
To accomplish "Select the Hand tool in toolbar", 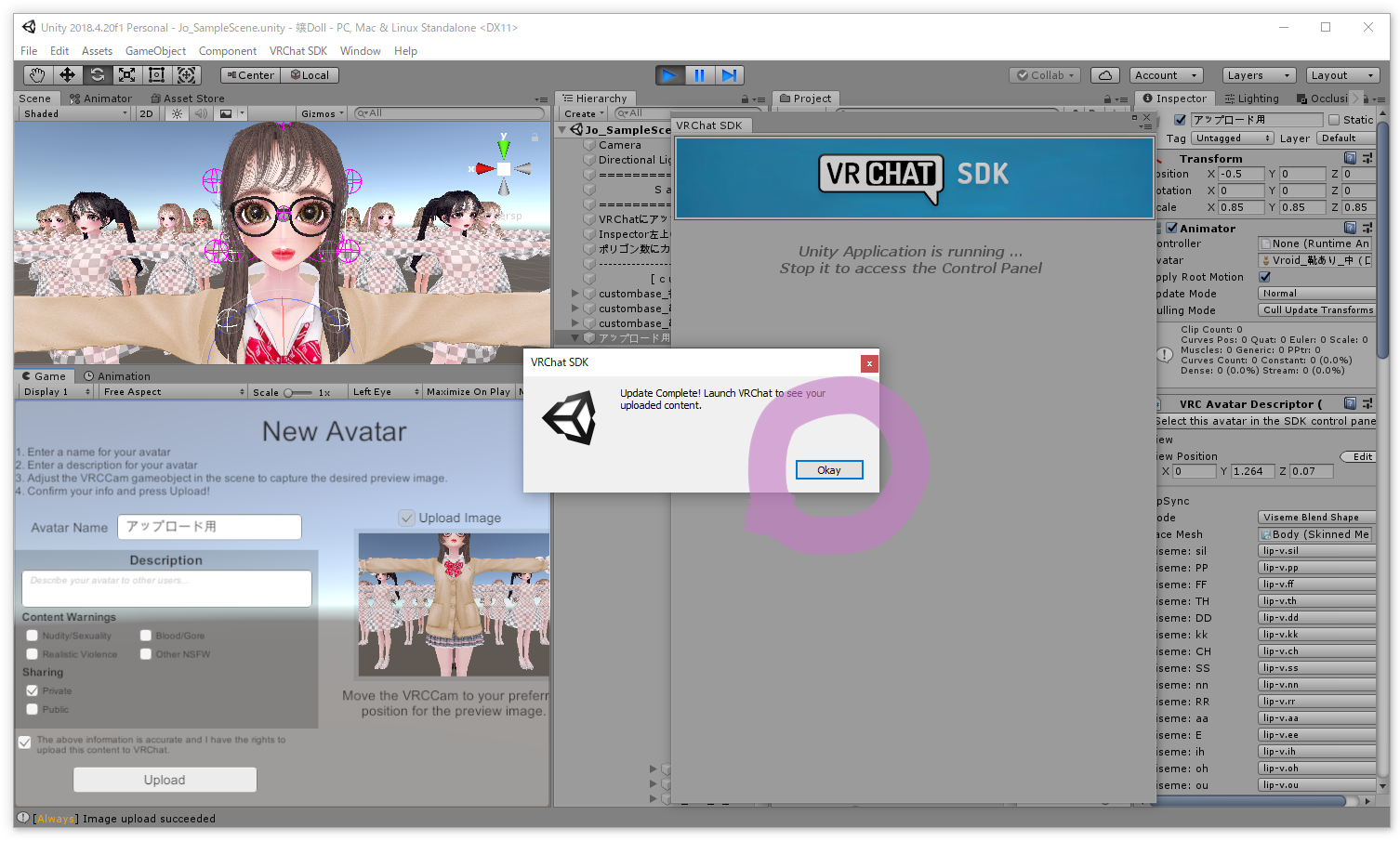I will click(37, 75).
